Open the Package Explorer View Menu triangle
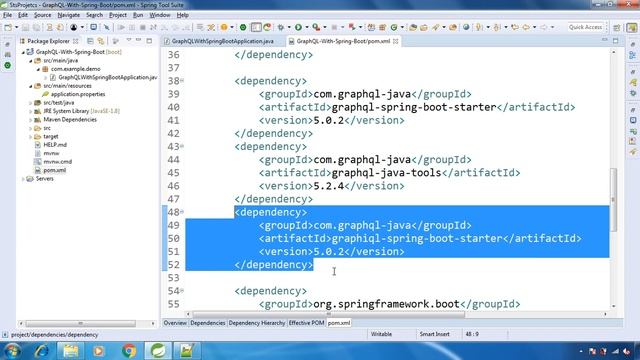 [129, 41]
